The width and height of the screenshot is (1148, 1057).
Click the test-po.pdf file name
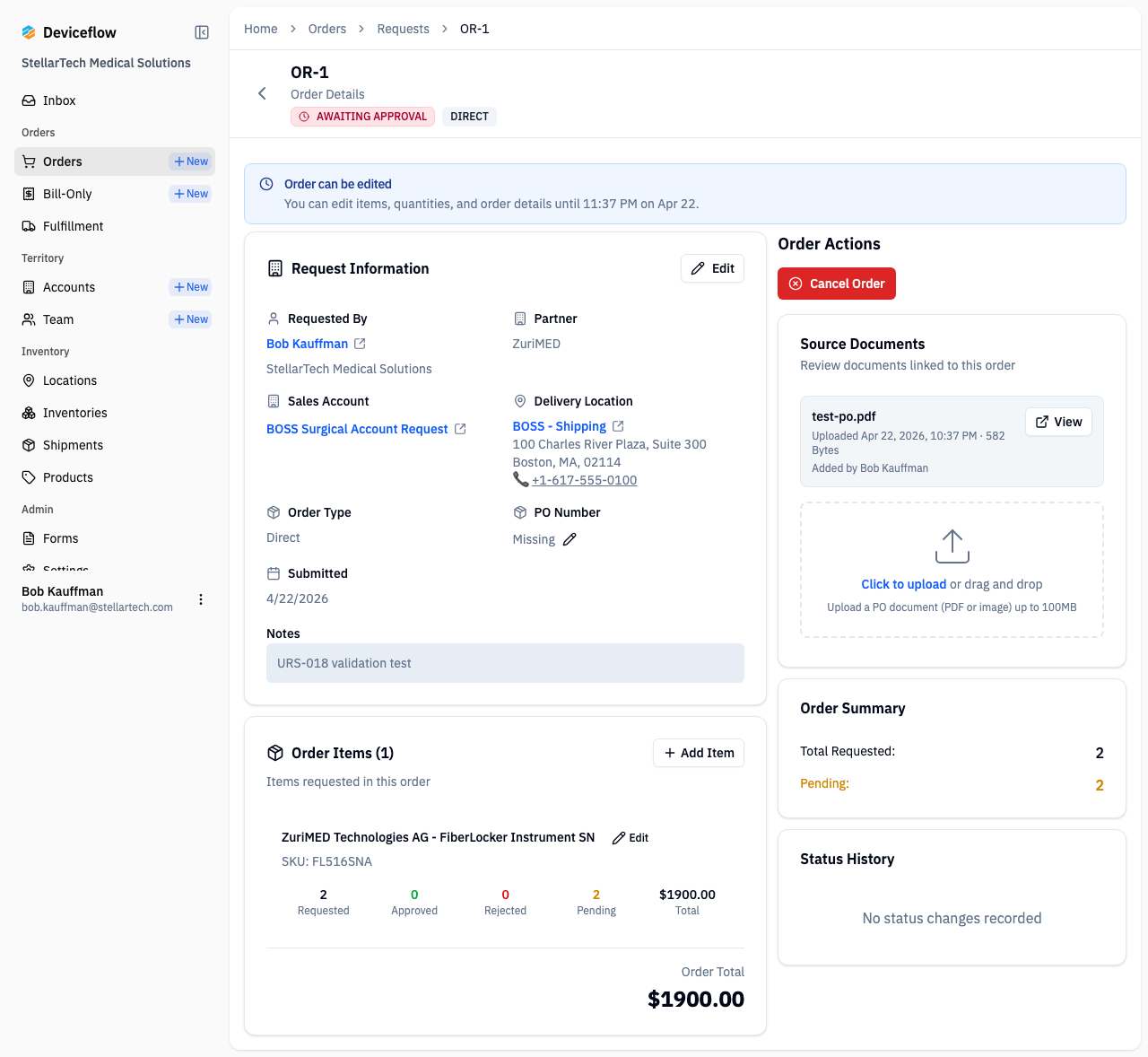[844, 416]
